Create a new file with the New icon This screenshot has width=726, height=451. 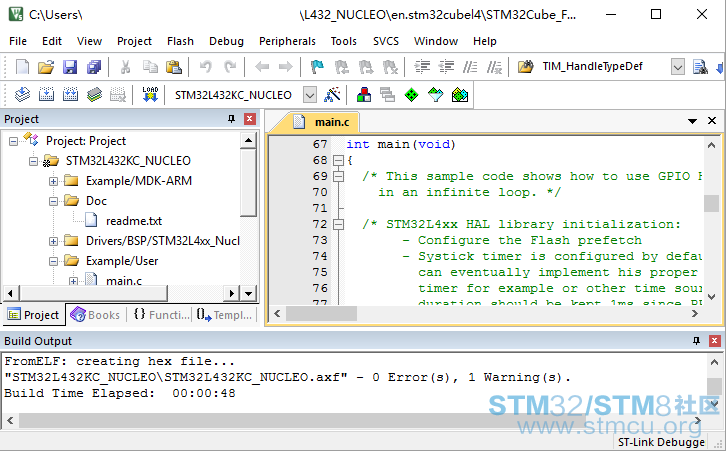(x=22, y=67)
